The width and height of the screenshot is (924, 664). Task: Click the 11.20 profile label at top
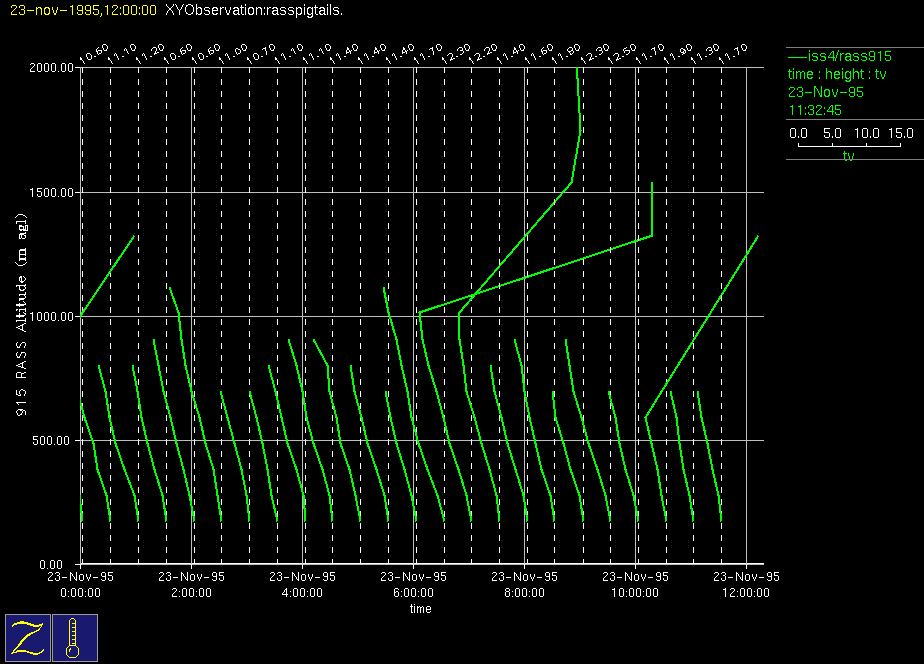pos(150,52)
